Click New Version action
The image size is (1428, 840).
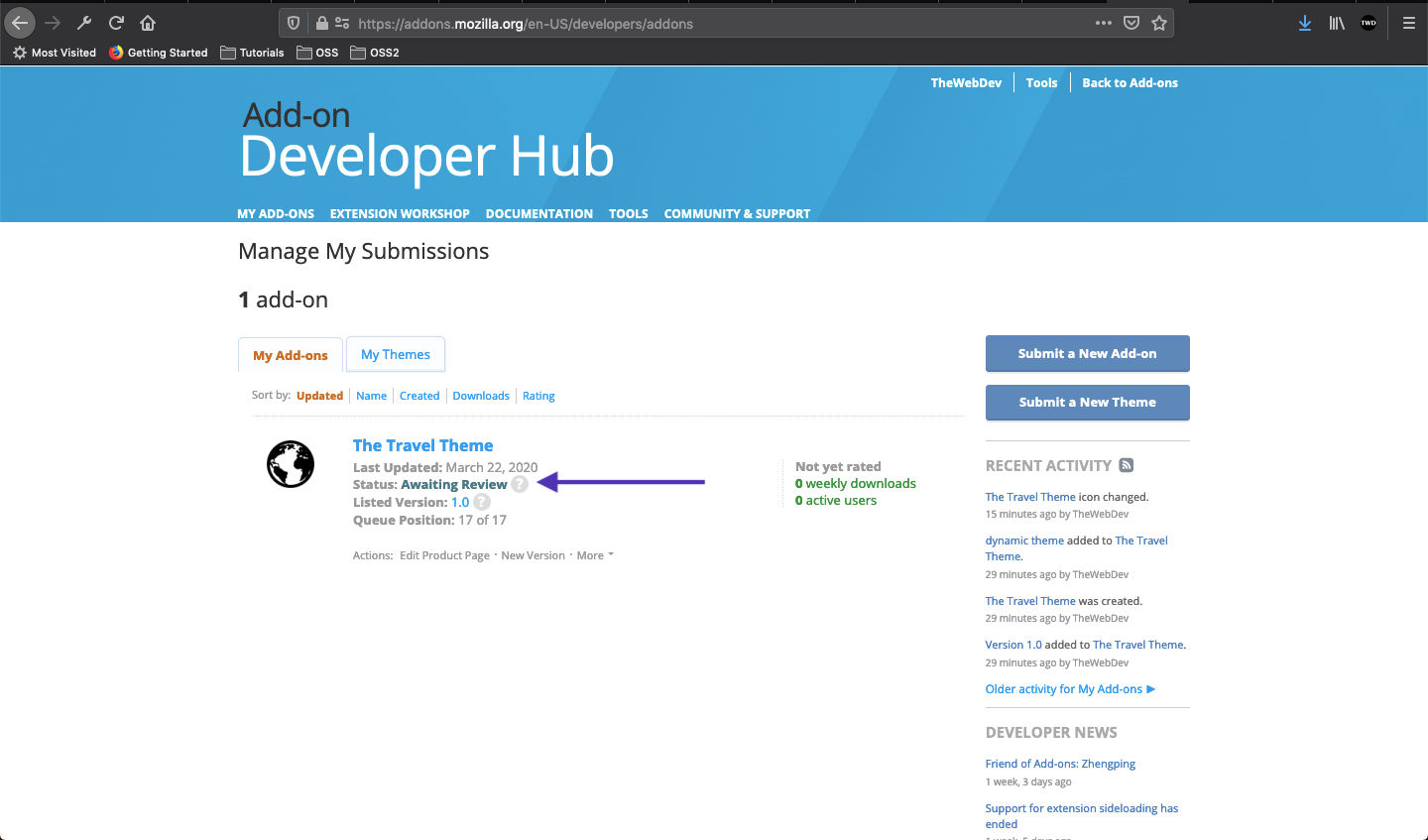(533, 555)
